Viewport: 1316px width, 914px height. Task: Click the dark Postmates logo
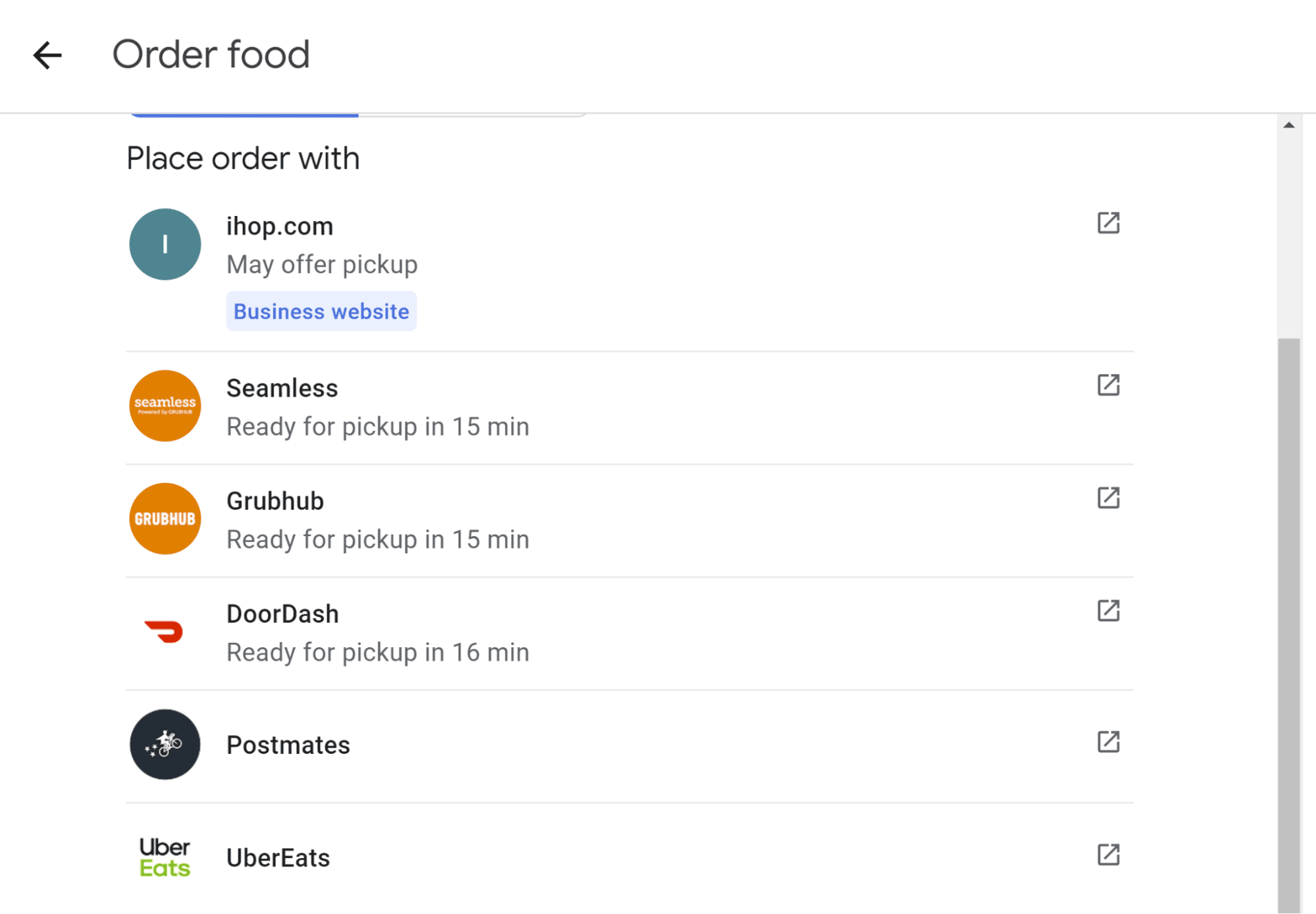(x=165, y=745)
